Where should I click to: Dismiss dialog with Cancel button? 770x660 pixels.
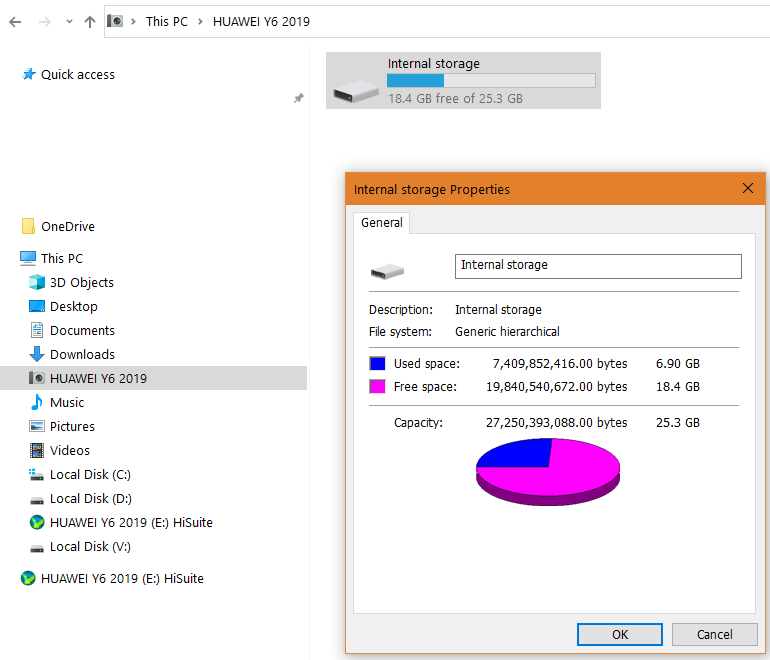(x=715, y=634)
